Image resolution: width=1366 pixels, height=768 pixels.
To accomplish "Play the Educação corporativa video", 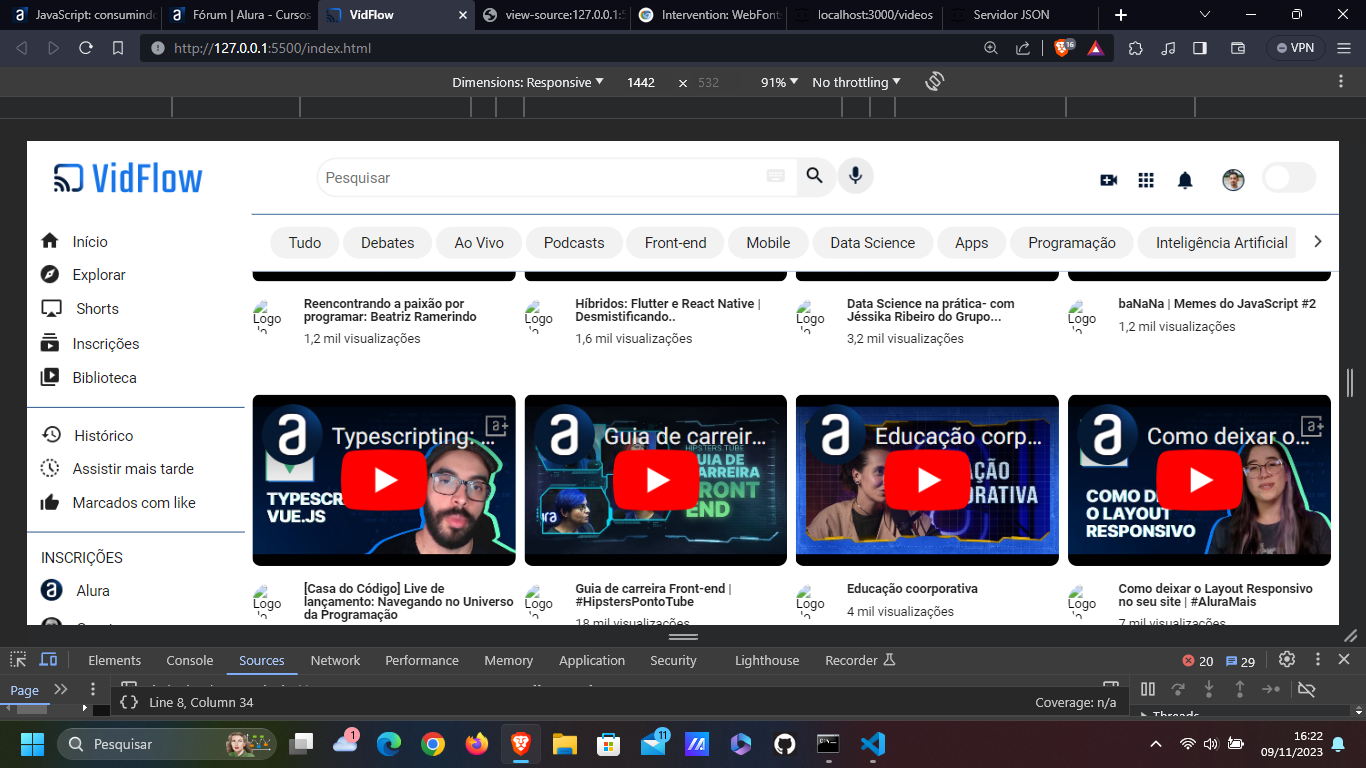I will click(x=927, y=480).
